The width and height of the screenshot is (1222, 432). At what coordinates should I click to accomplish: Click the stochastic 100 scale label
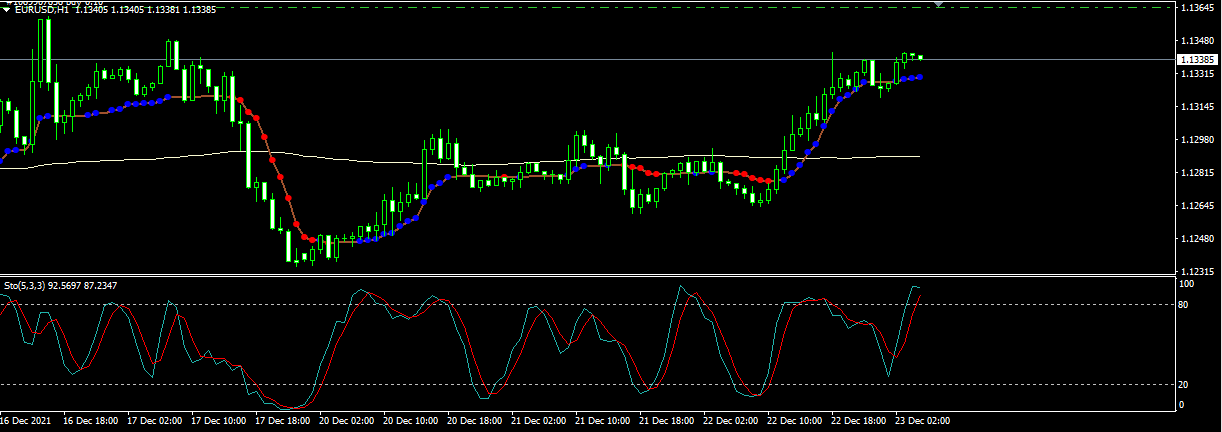click(x=1189, y=285)
